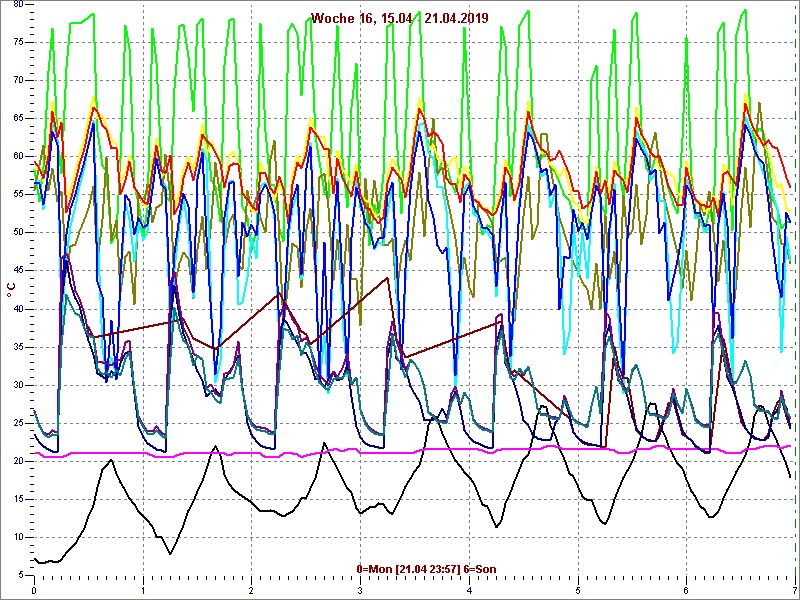This screenshot has width=800, height=600.
Task: Click the timestamp '[21.04 23:57]' in footer
Action: coord(428,569)
